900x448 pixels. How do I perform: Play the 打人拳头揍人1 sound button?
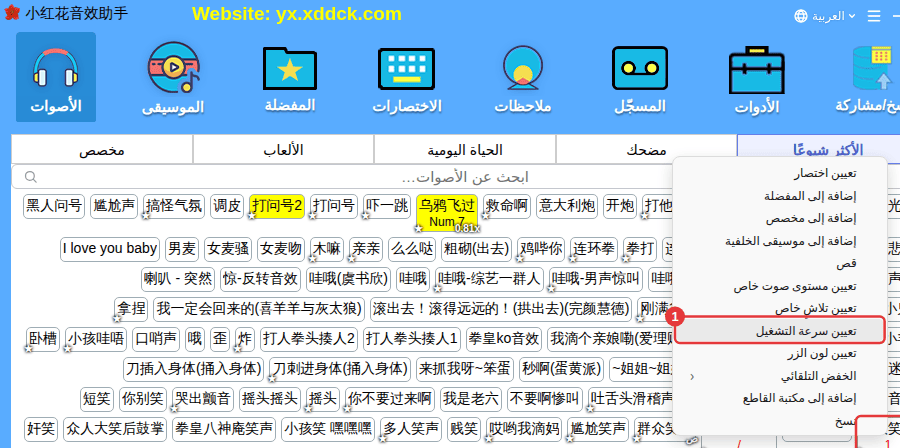412,339
